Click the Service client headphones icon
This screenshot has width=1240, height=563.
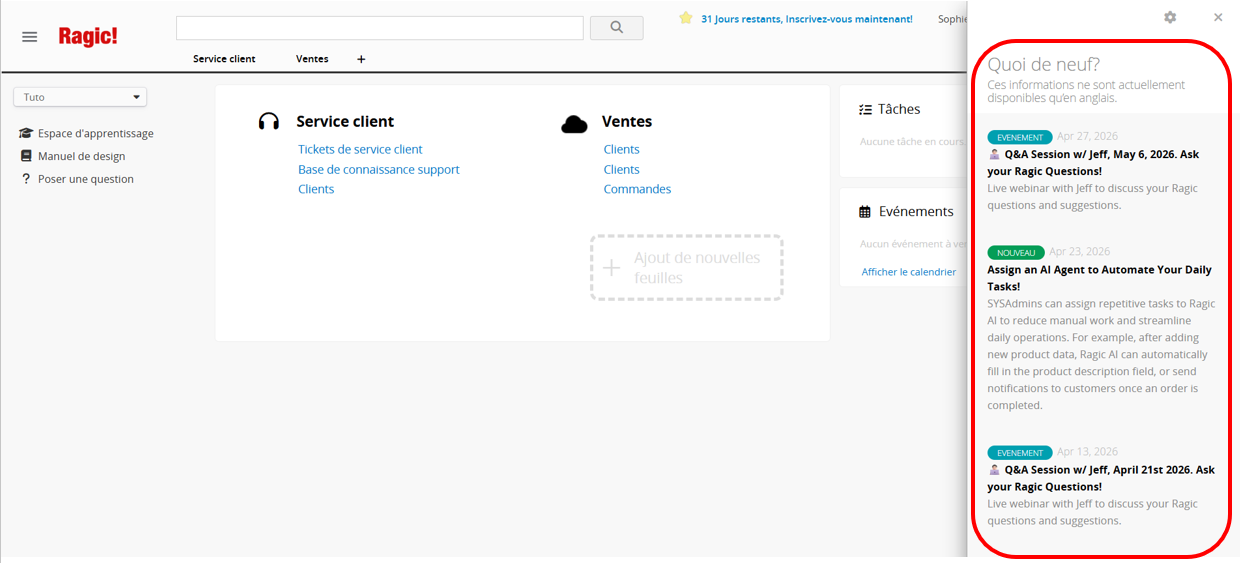(268, 122)
